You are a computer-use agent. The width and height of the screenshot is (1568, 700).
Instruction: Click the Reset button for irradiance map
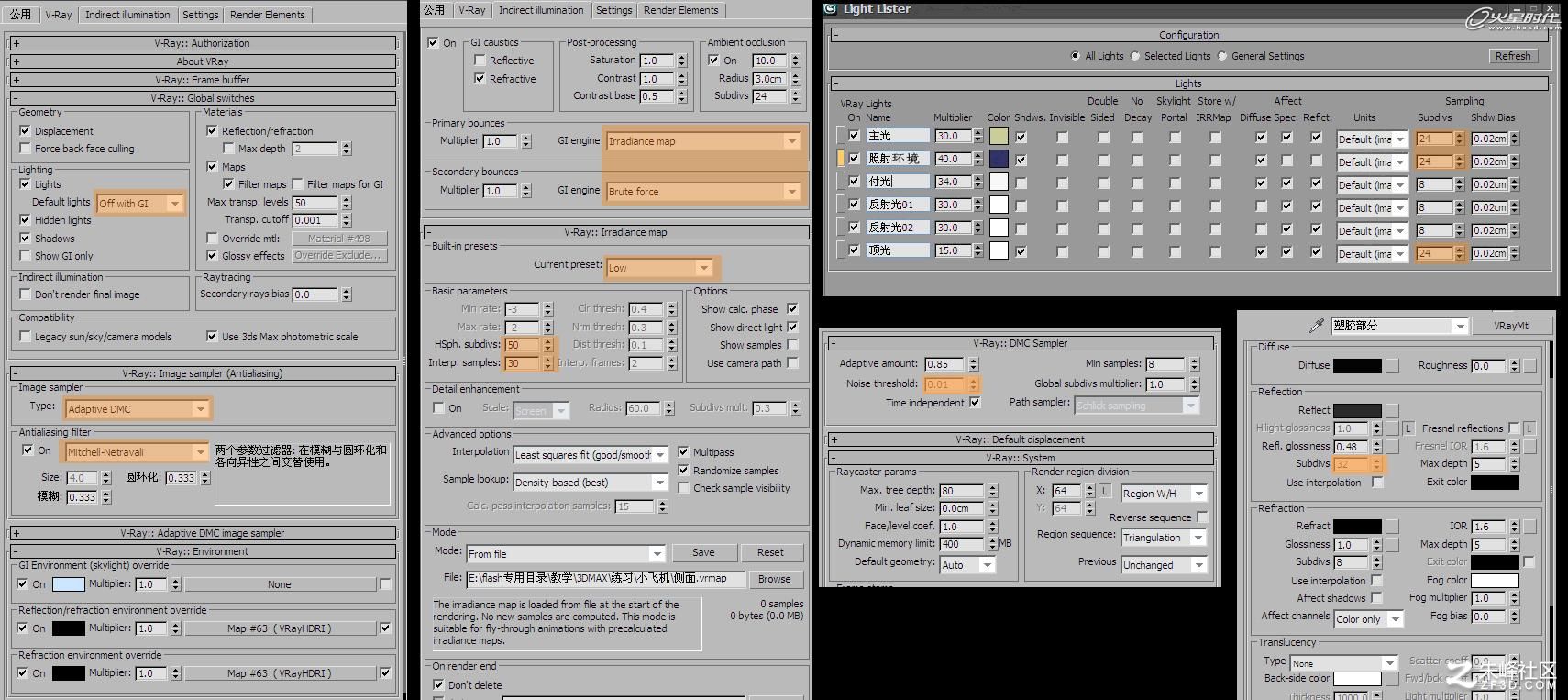(770, 553)
